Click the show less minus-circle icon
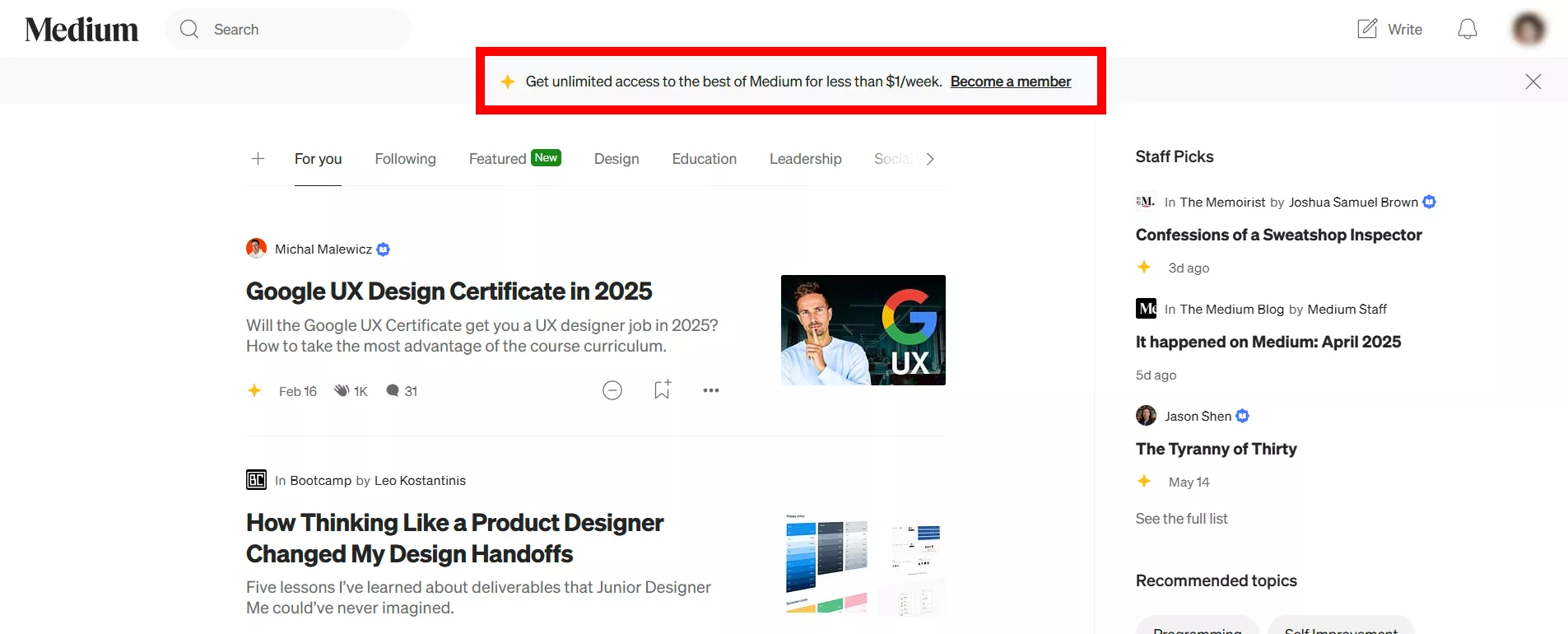The height and width of the screenshot is (634, 1568). point(612,390)
